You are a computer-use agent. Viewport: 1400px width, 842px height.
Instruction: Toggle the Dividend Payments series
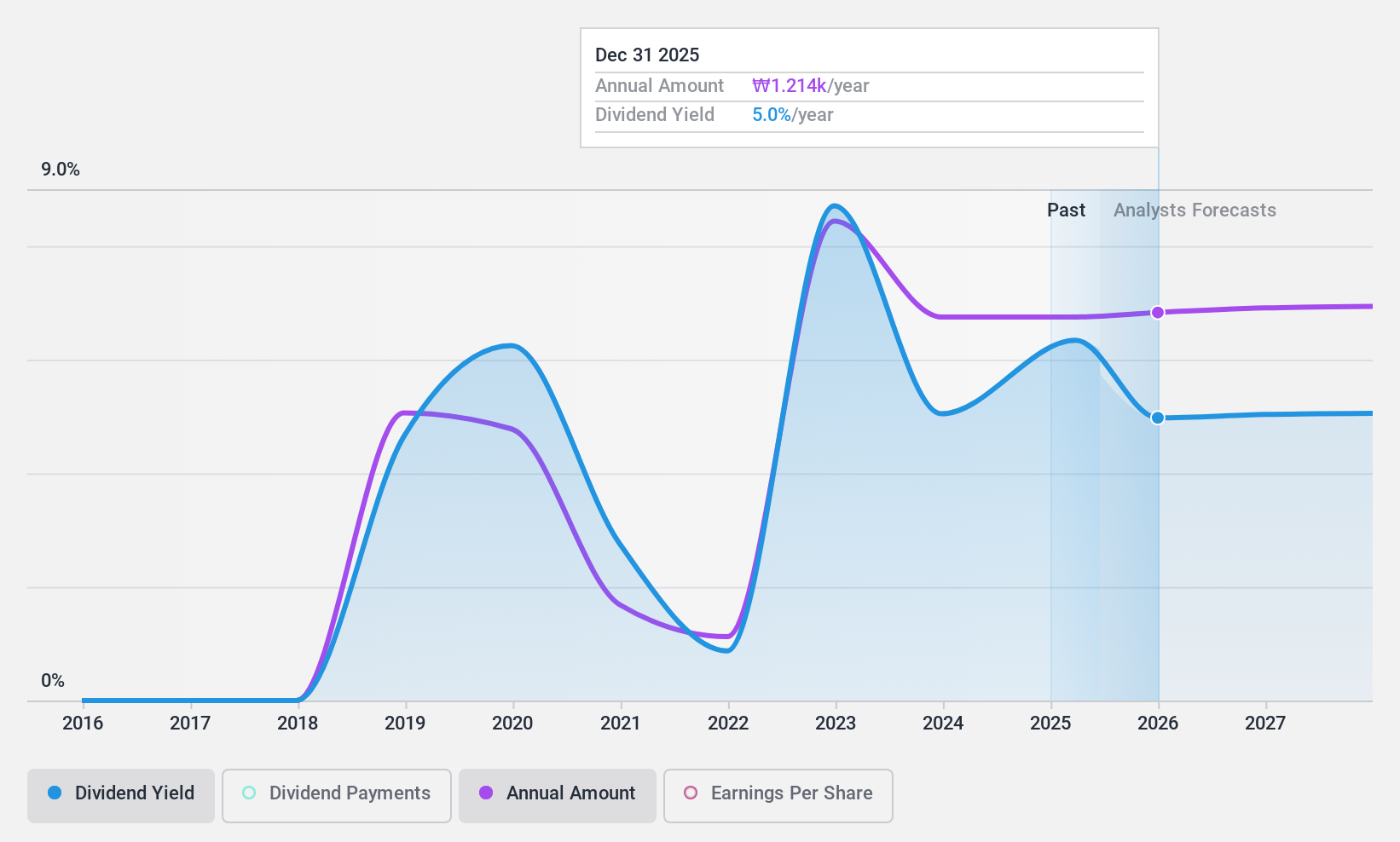(x=337, y=796)
